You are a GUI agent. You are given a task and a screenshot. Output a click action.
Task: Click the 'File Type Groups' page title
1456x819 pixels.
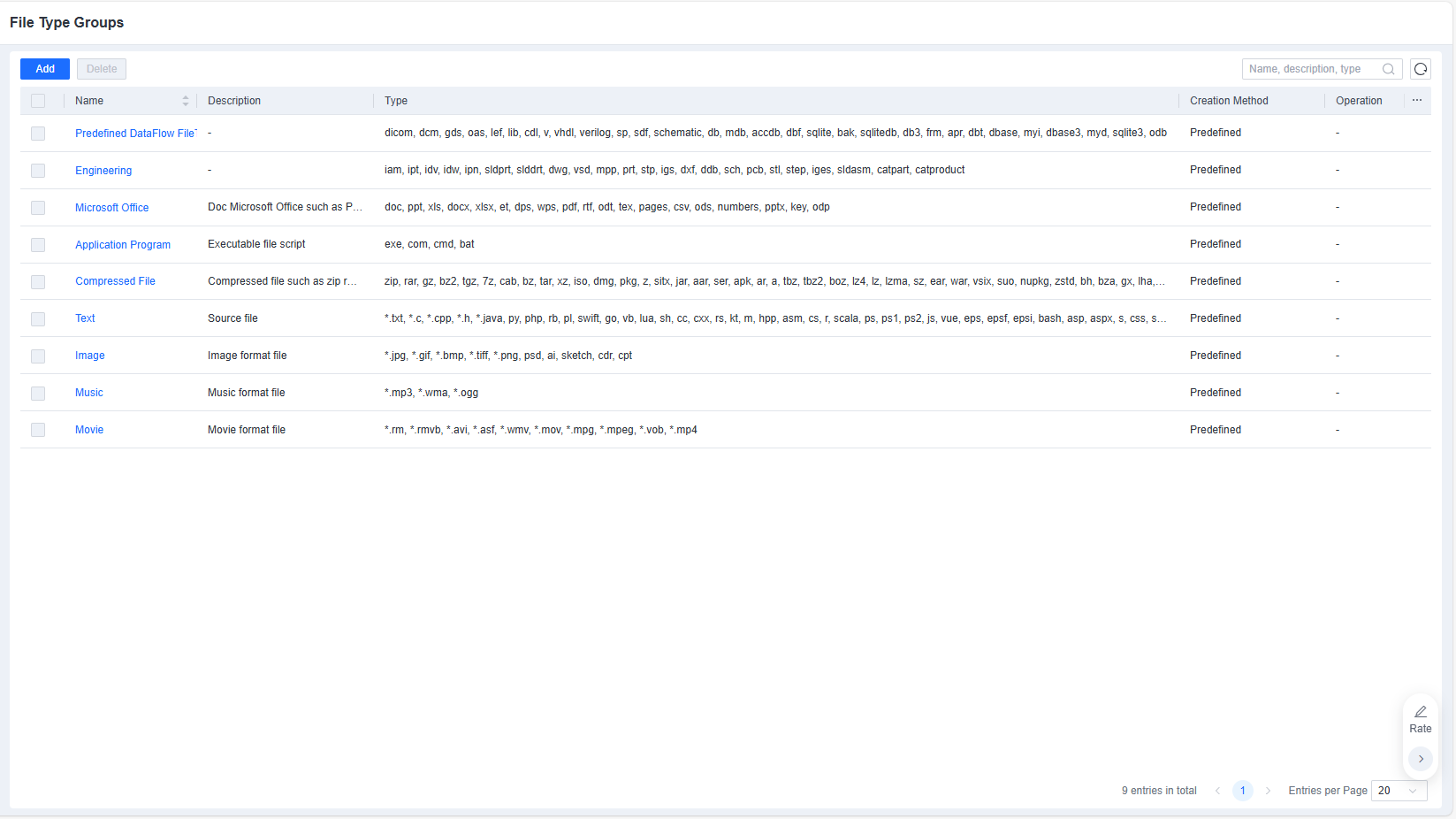click(x=67, y=22)
